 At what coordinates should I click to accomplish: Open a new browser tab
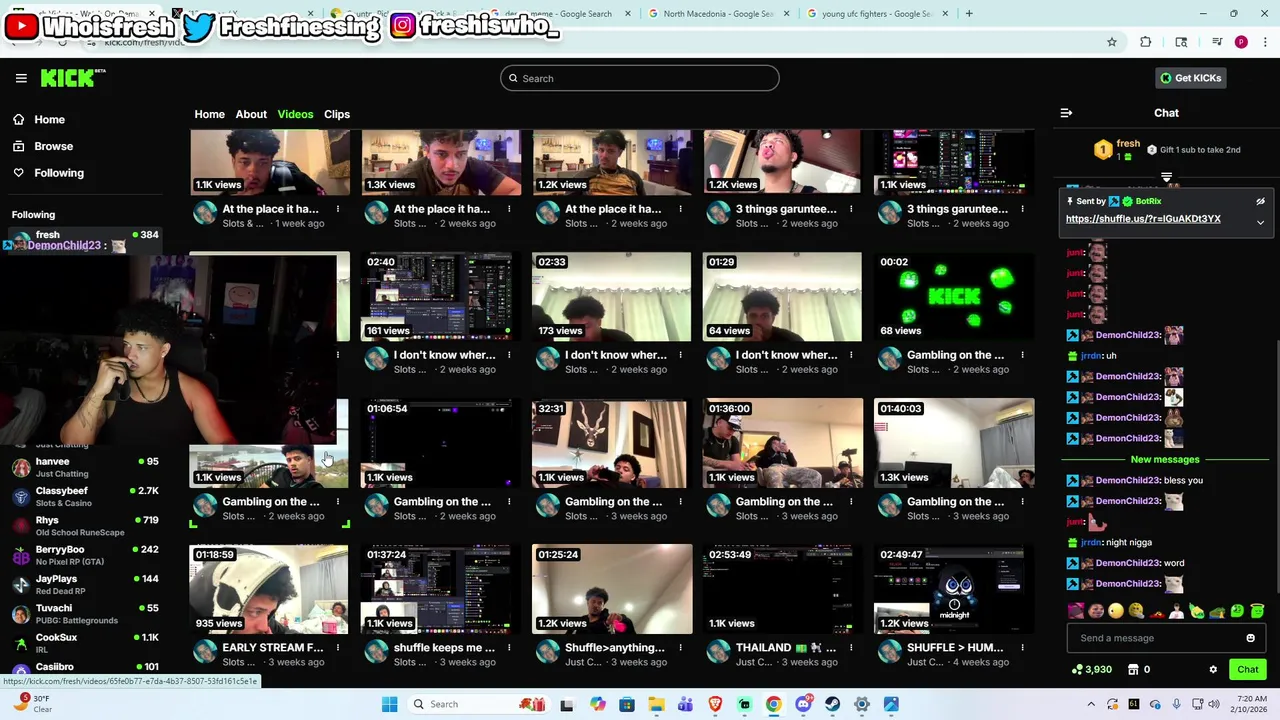[x=969, y=14]
